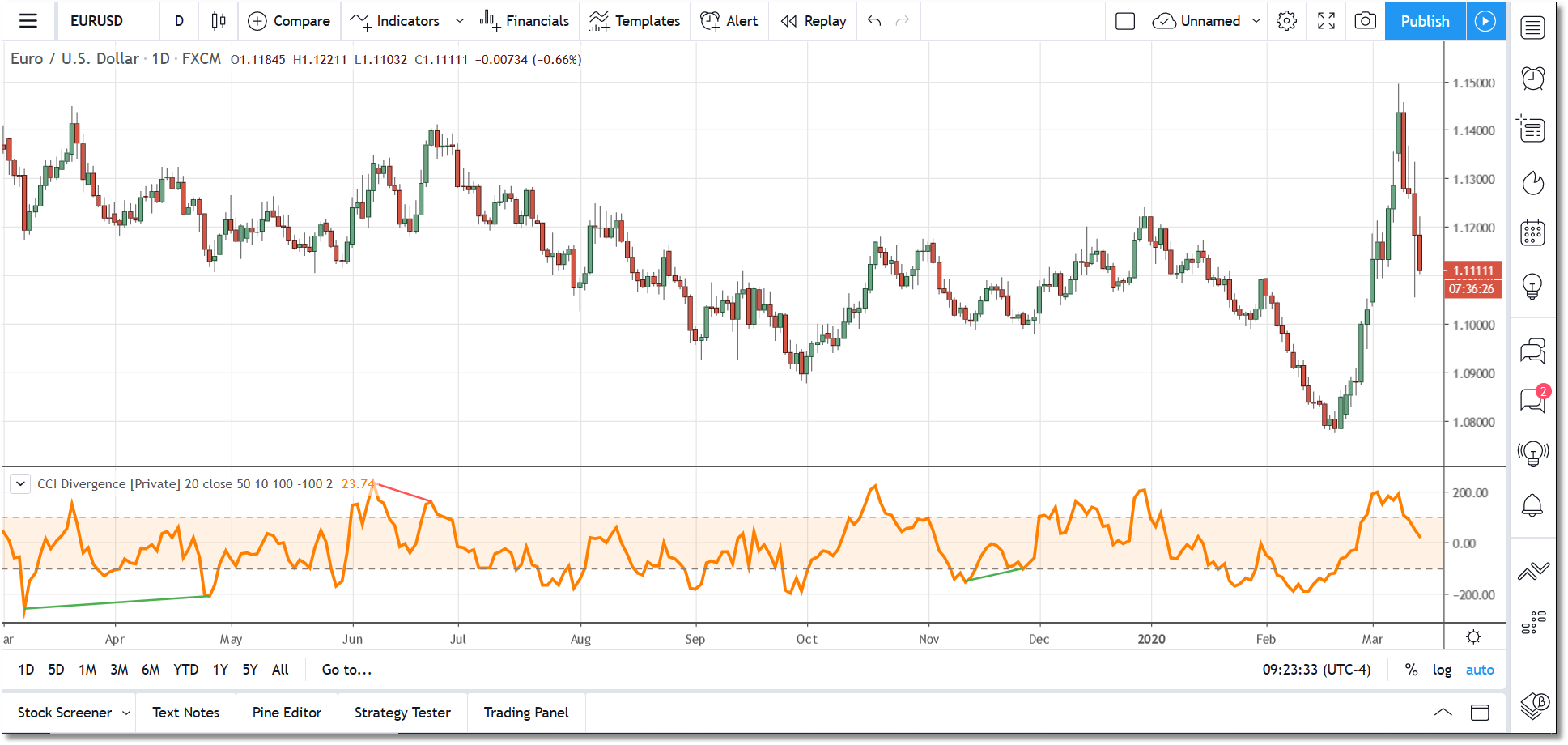Select the 5D date range
Image resolution: width=1568 pixels, height=745 pixels.
[56, 670]
